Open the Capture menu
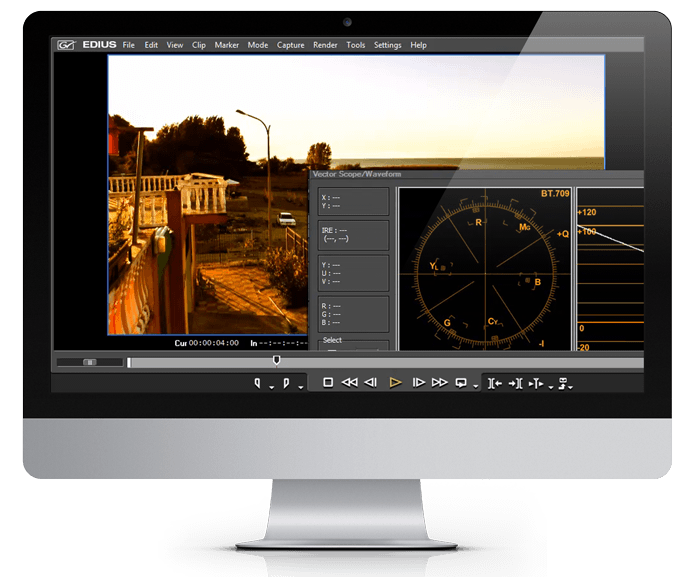Image resolution: width=695 pixels, height=577 pixels. [x=290, y=45]
